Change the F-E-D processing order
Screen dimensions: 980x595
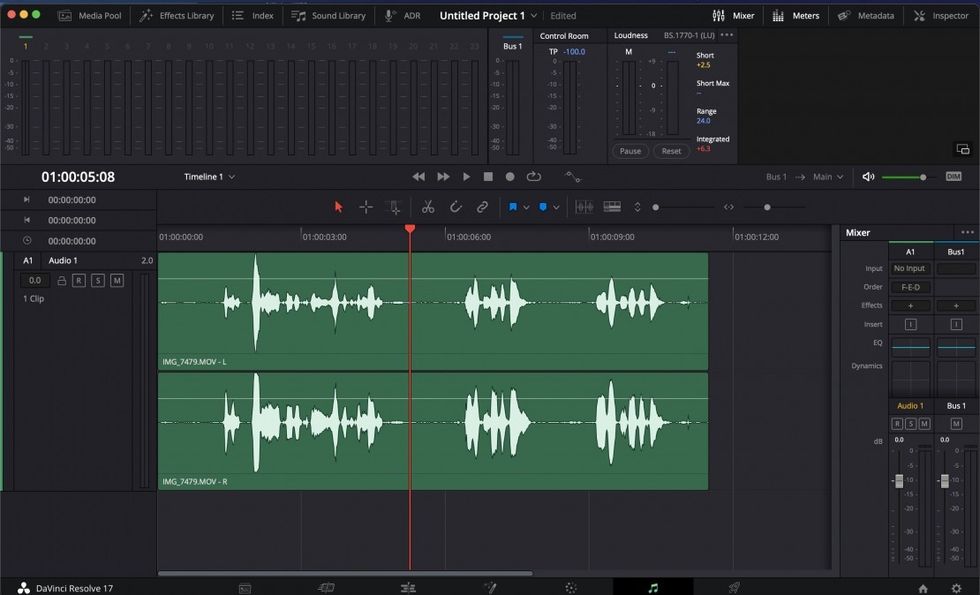[x=910, y=288]
